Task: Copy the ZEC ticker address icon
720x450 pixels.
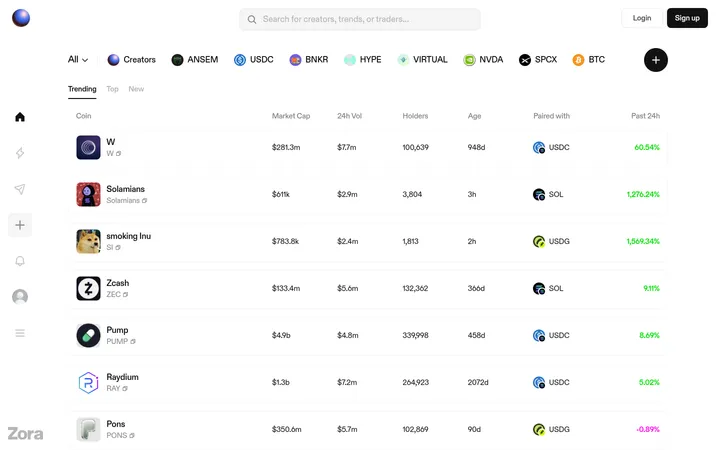Action: 125,294
